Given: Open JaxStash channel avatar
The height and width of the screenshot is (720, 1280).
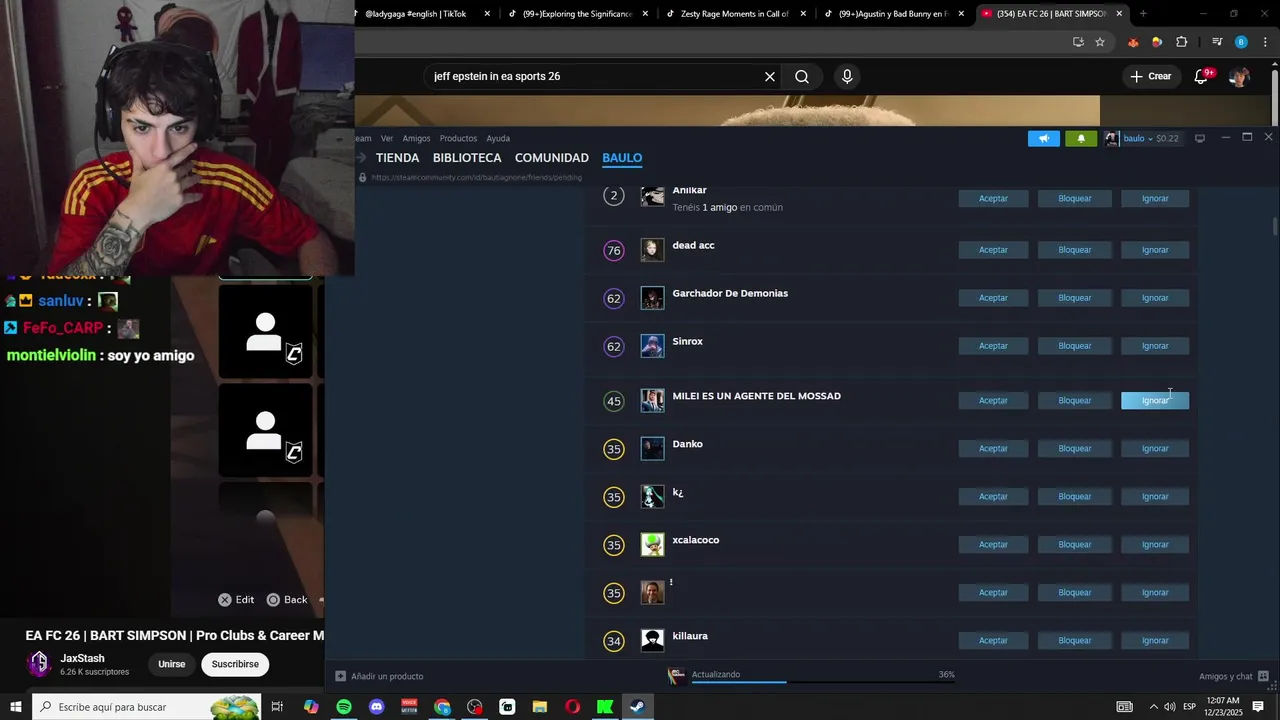Looking at the screenshot, I should pos(39,664).
